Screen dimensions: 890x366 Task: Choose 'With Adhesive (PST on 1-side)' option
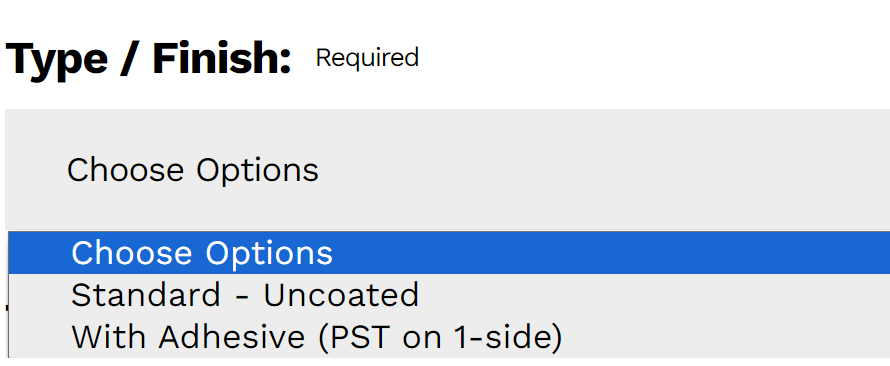(450, 337)
